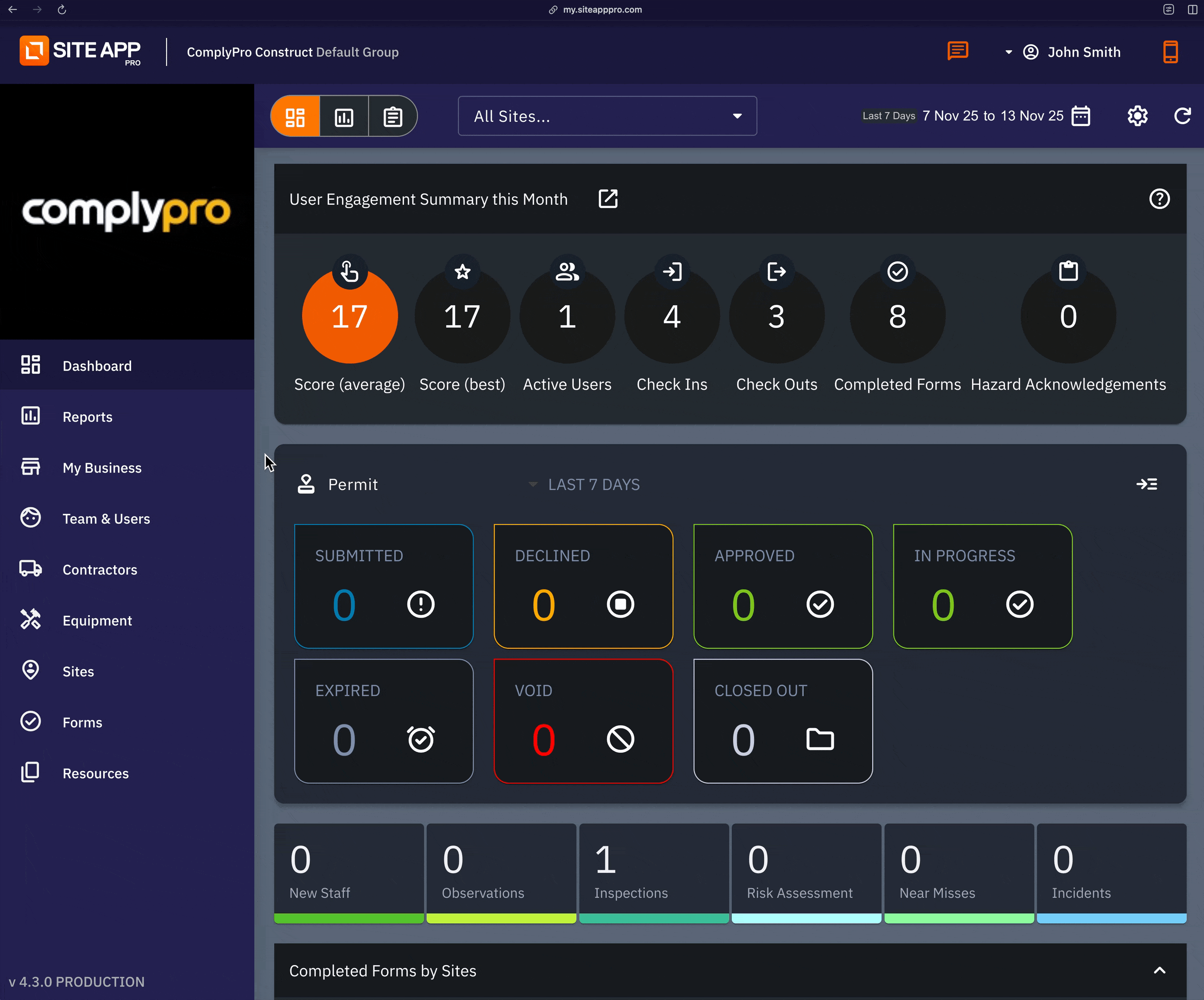Open the Inspections count tile
Screen dimensions: 1204x1000
coord(654,872)
